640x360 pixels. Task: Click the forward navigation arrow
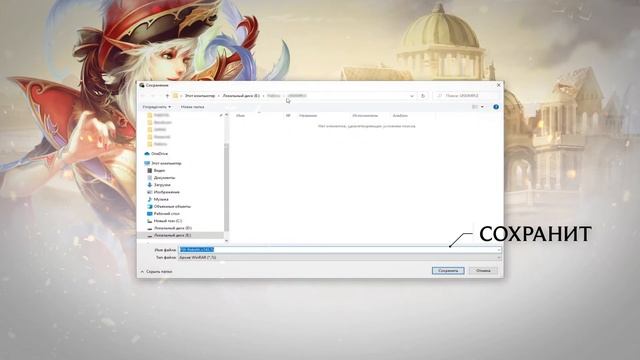(x=153, y=96)
